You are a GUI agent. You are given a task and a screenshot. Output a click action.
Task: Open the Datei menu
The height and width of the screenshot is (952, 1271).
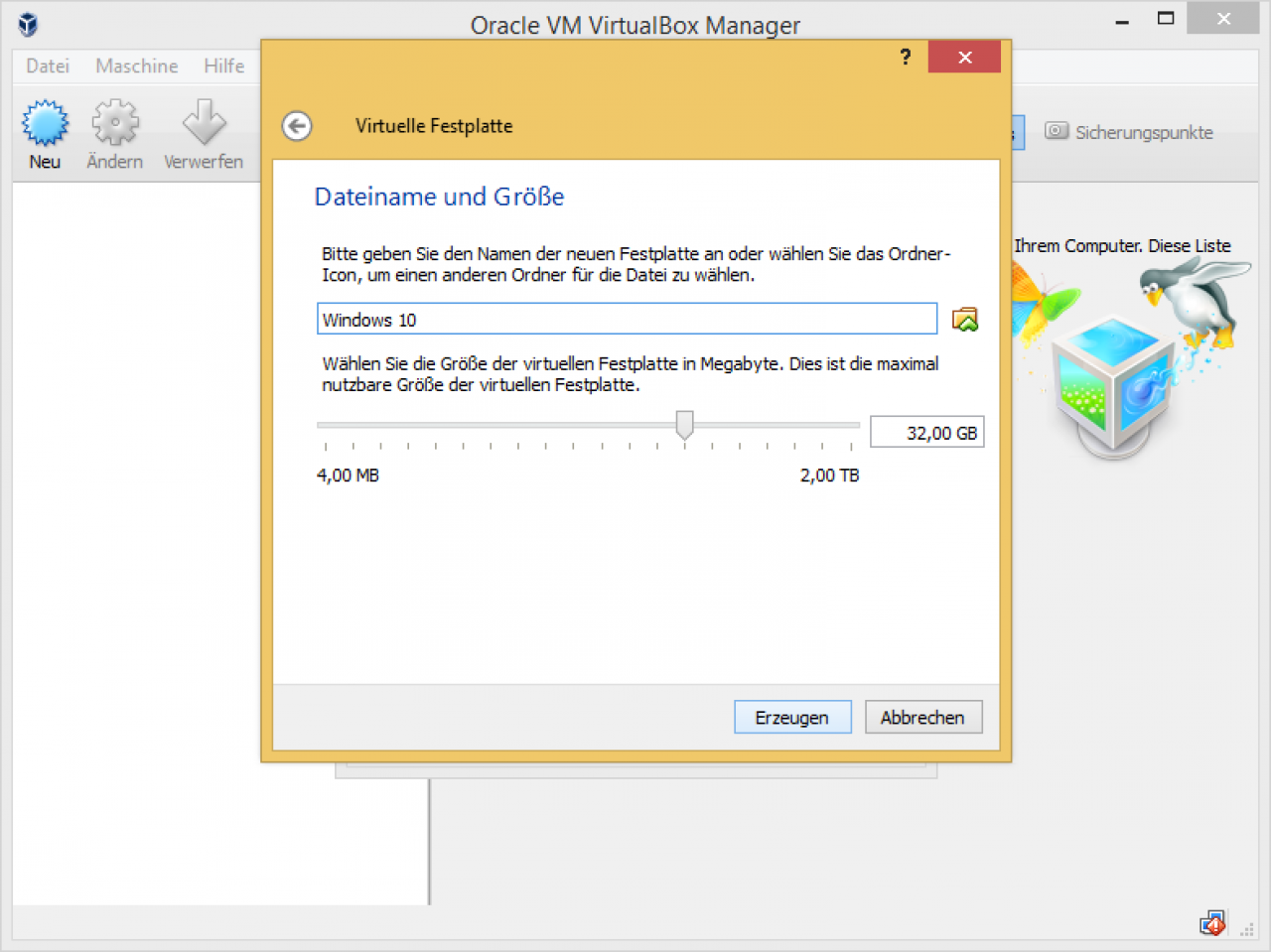[x=48, y=66]
